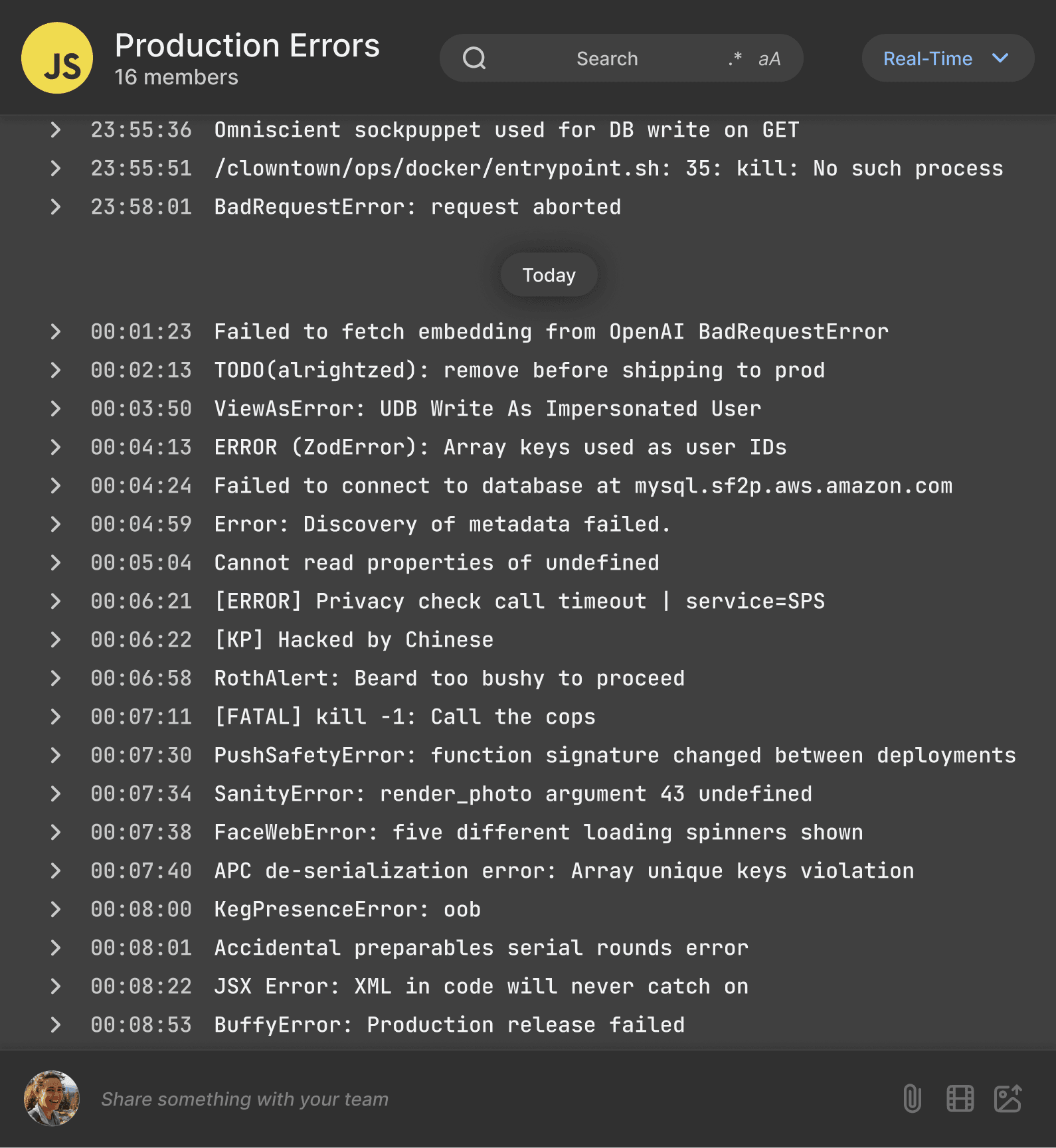Toggle case sensitivity with the aA control
1056x1148 pixels.
coord(769,58)
